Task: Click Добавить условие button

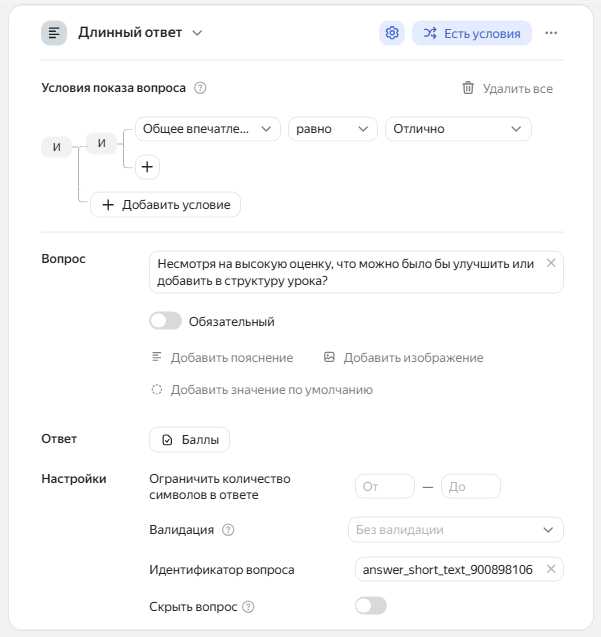Action: 165,205
